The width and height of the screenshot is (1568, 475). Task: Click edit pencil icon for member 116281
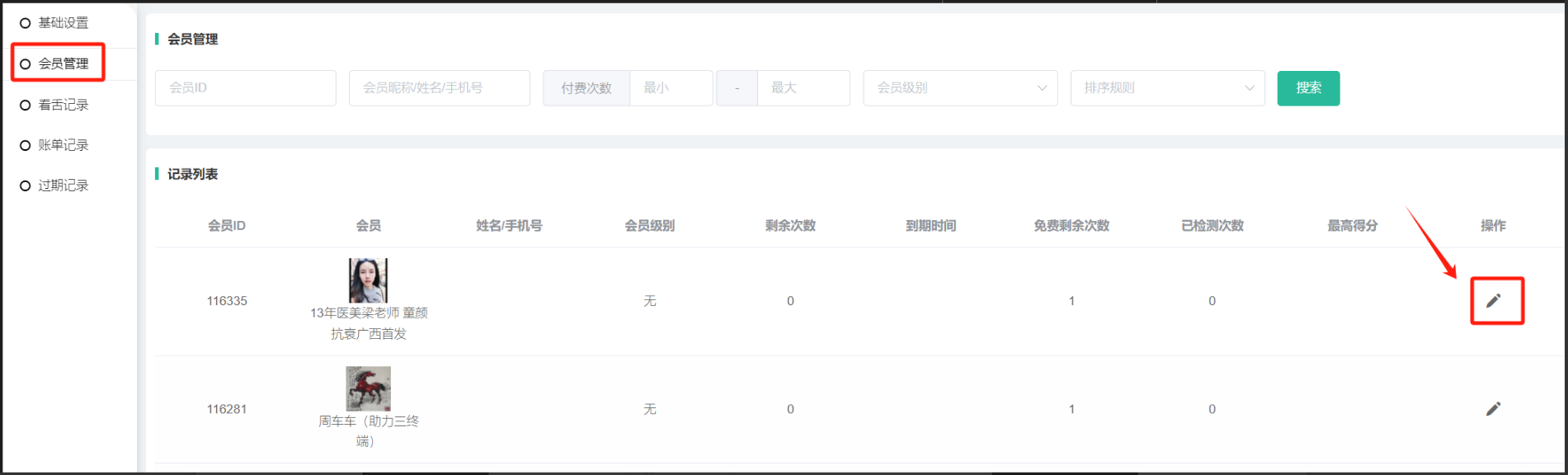[1493, 409]
